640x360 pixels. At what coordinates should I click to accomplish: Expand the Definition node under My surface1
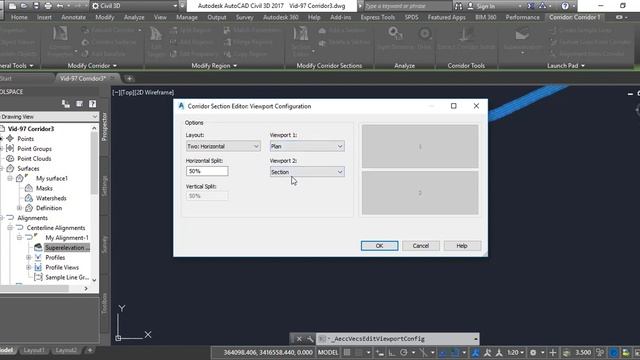[19, 208]
